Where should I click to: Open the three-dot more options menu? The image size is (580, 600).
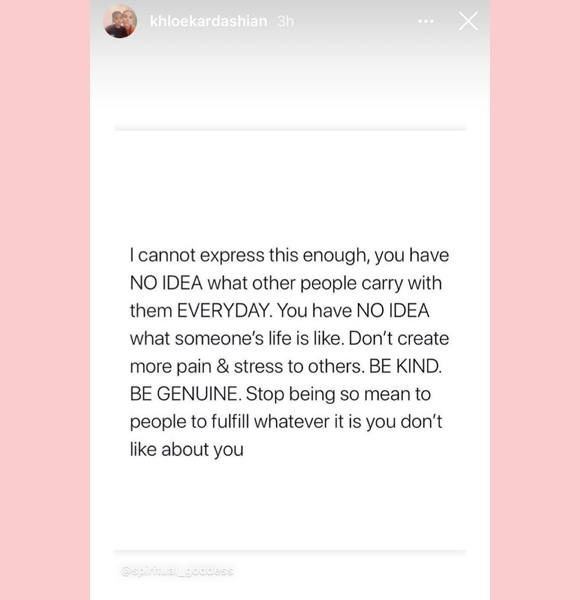(426, 21)
